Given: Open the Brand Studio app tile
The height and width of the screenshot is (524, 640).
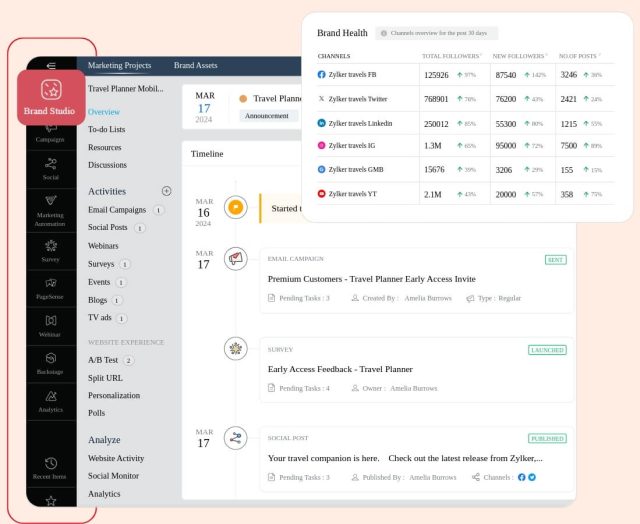Looking at the screenshot, I should coord(51,96).
